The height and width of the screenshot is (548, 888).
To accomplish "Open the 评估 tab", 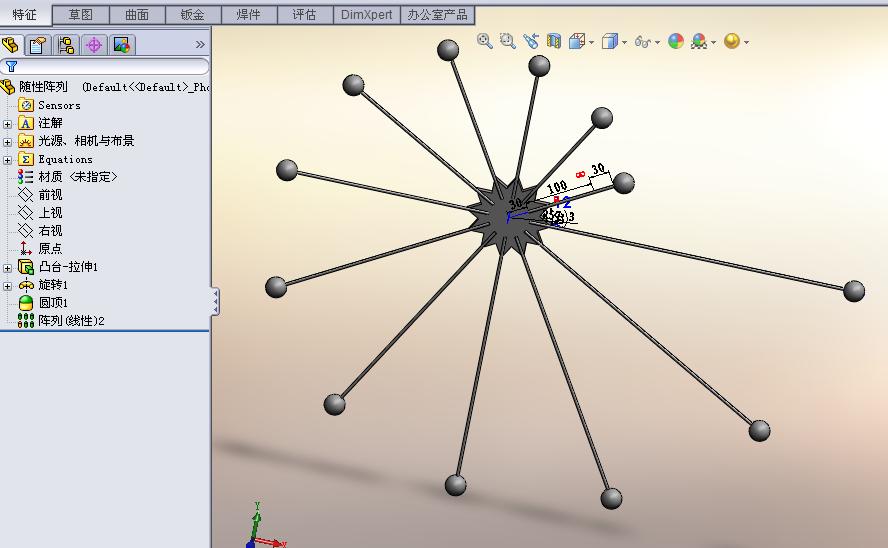I will tap(305, 15).
